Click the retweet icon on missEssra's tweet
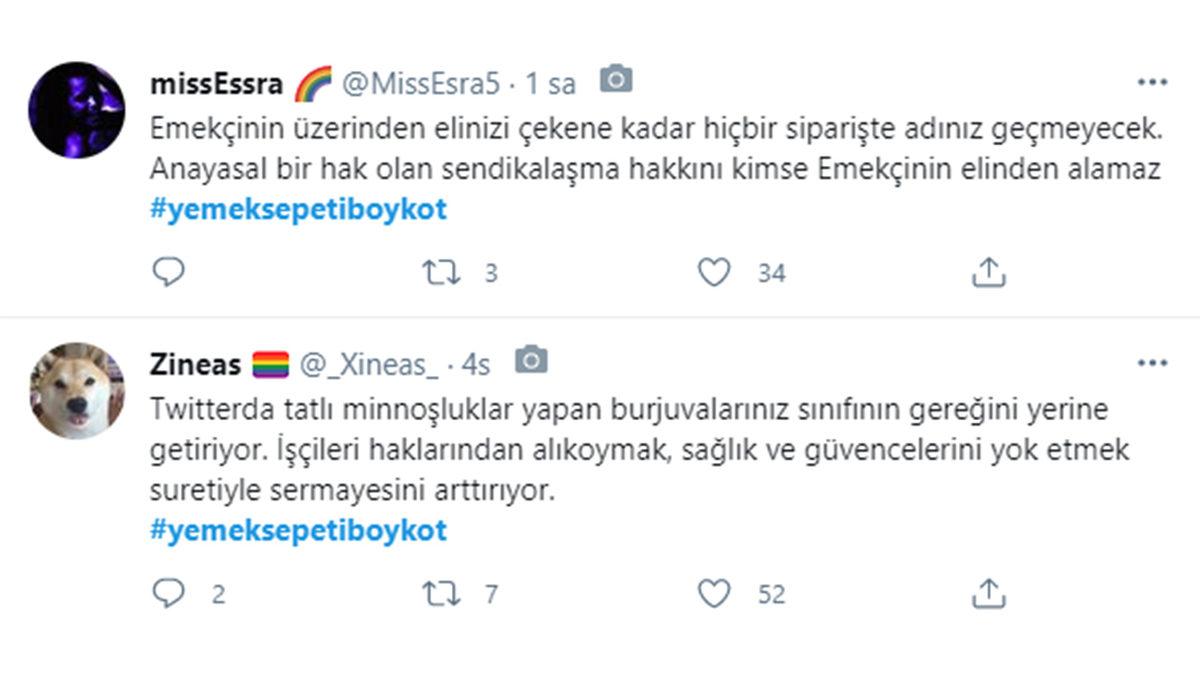This screenshot has height=675, width=1200. 440,271
